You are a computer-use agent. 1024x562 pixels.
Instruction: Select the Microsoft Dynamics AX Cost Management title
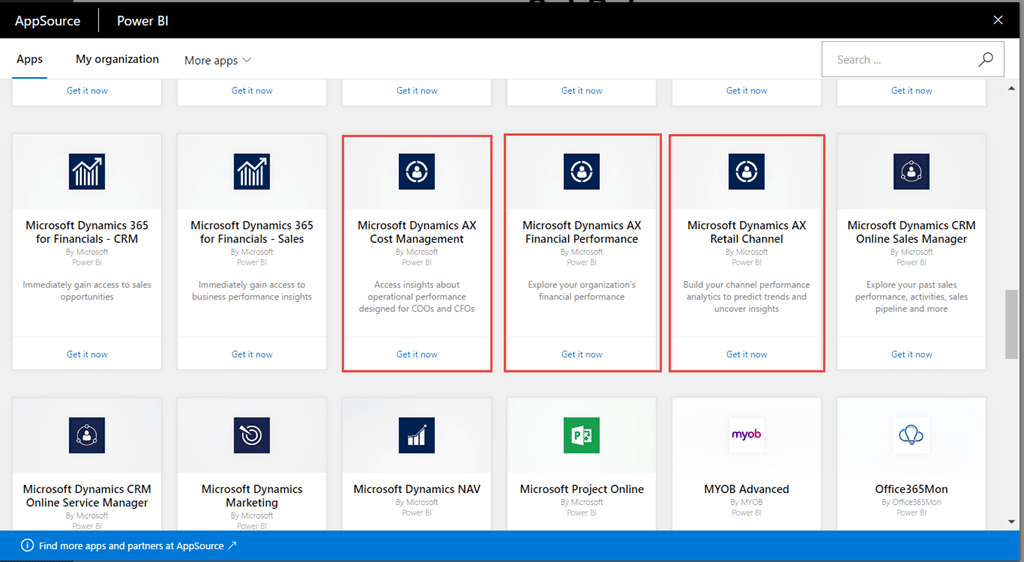[x=417, y=232]
